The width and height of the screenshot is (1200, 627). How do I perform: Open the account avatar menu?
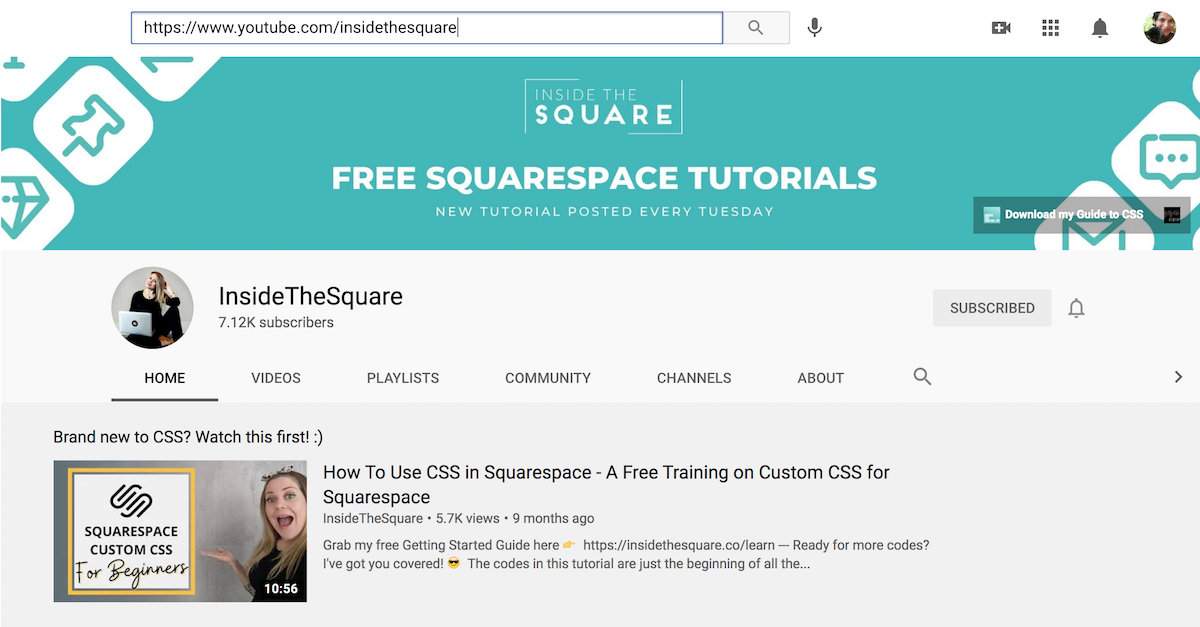[x=1160, y=28]
